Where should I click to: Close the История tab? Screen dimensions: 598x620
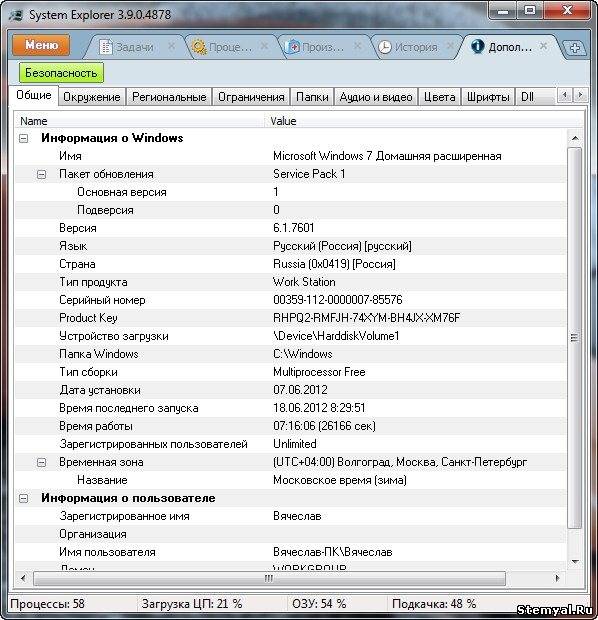pyautogui.click(x=450, y=46)
